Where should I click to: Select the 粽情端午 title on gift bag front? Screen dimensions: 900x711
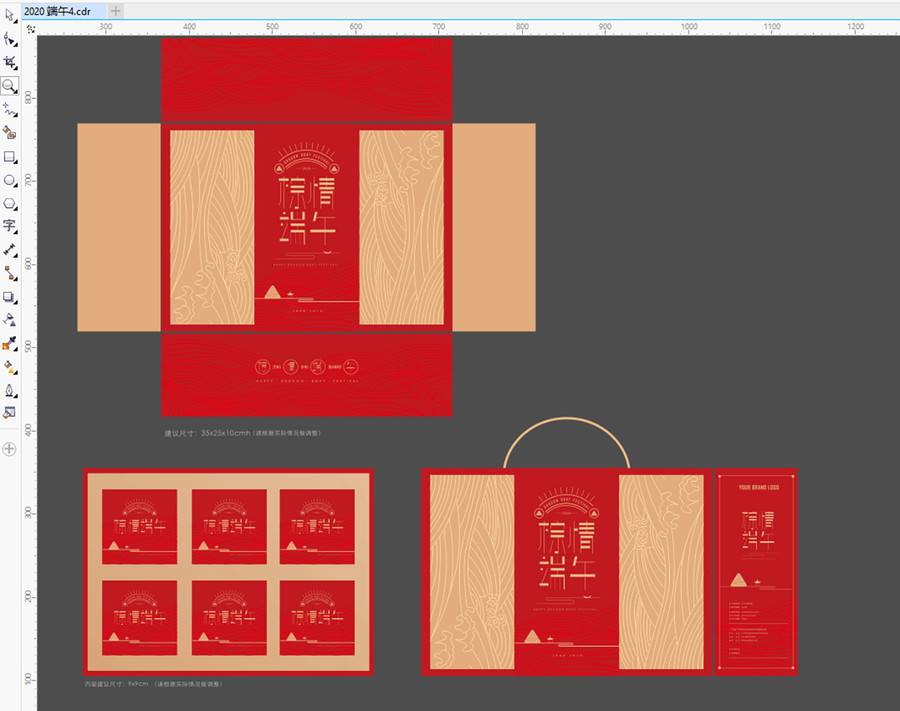point(567,555)
